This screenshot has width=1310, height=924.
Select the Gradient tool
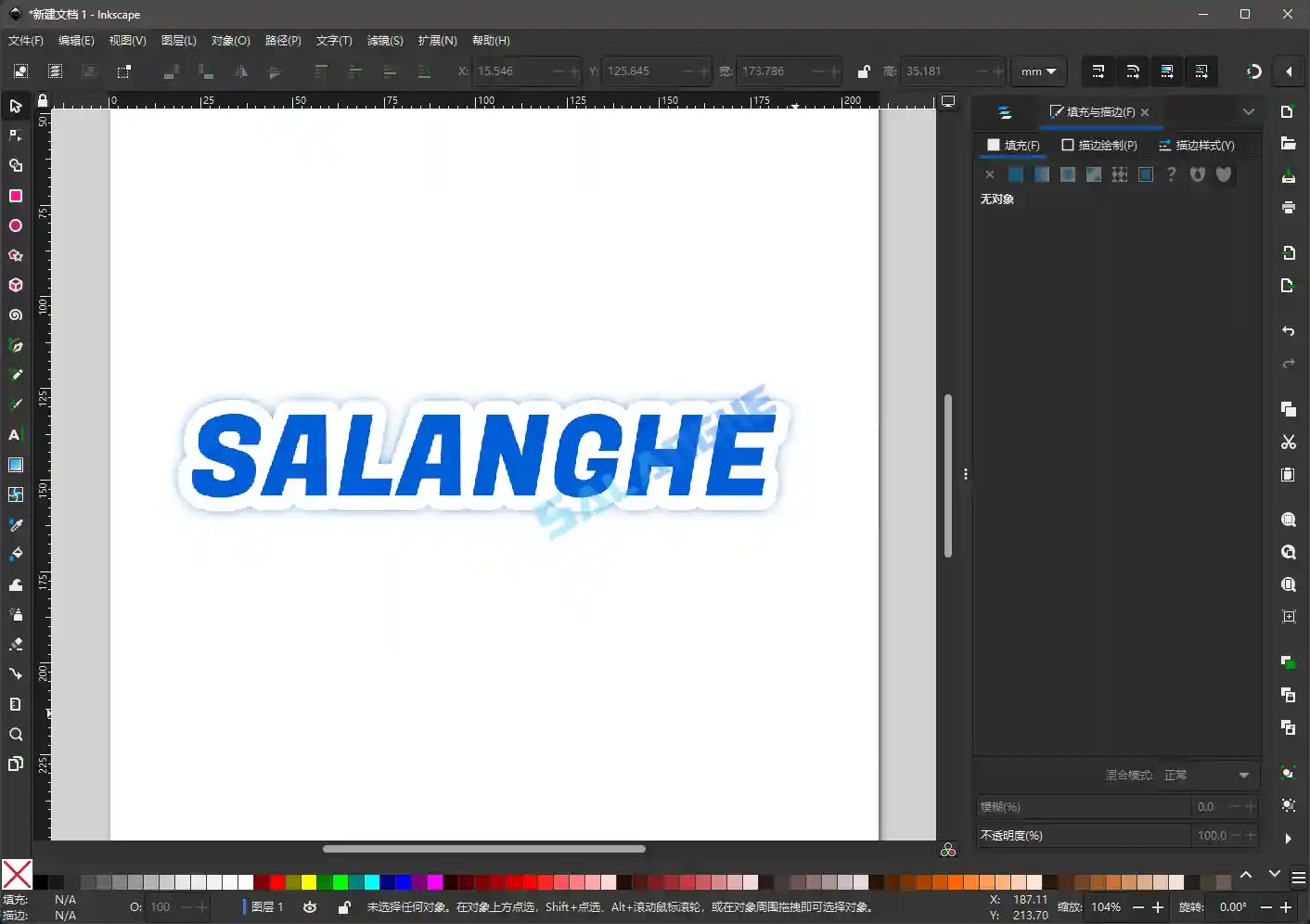(x=16, y=465)
